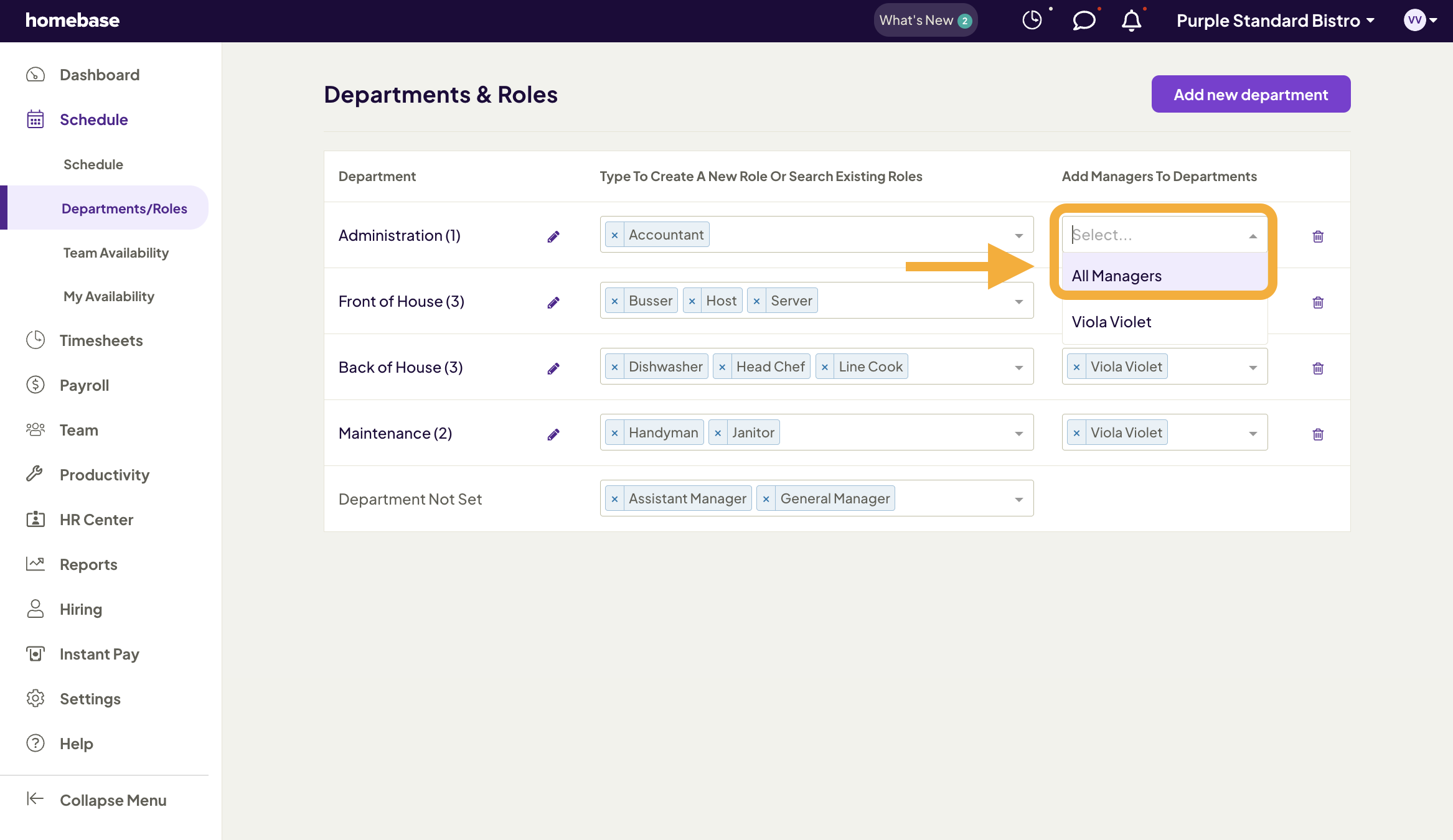Remove Viola Violet from Maintenance managers
The width and height of the screenshot is (1453, 840).
click(x=1076, y=433)
